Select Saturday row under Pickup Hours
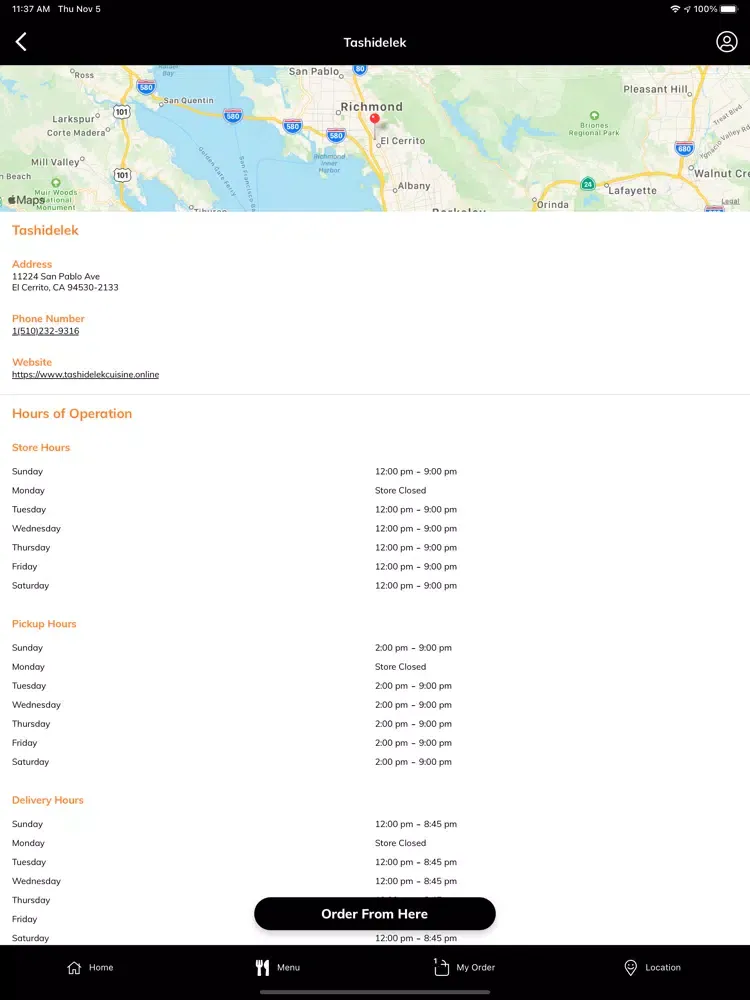The image size is (750, 1000). pyautogui.click(x=375, y=761)
